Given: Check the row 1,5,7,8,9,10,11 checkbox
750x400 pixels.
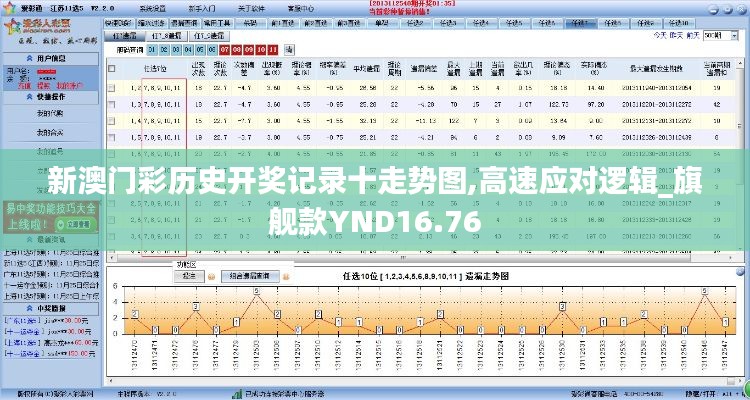Looking at the screenshot, I should (111, 137).
